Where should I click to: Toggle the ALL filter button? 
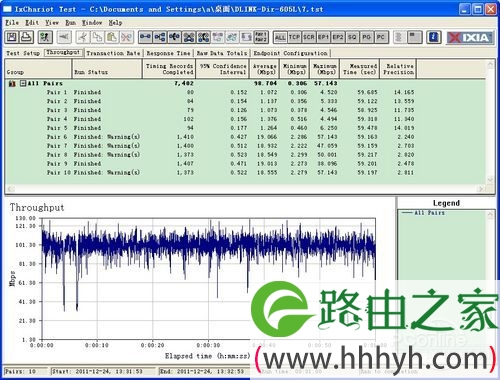[x=280, y=37]
